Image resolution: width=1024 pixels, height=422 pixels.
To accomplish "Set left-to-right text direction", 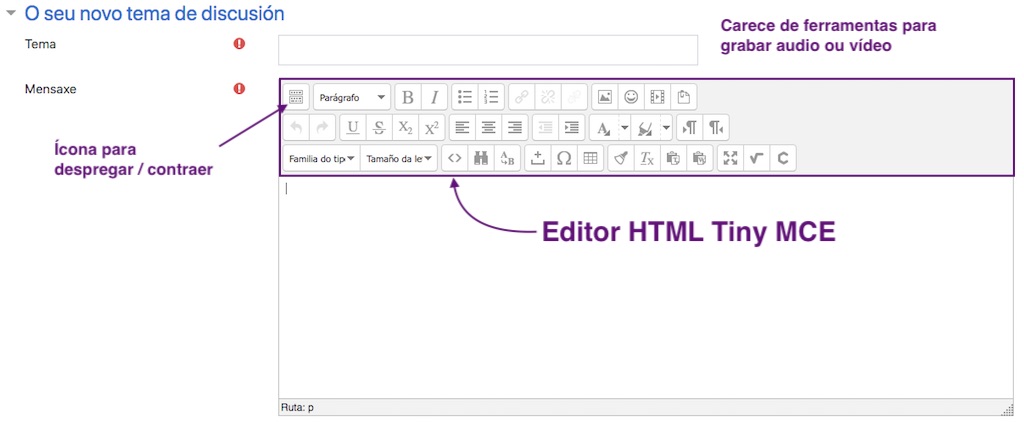I will 690,128.
